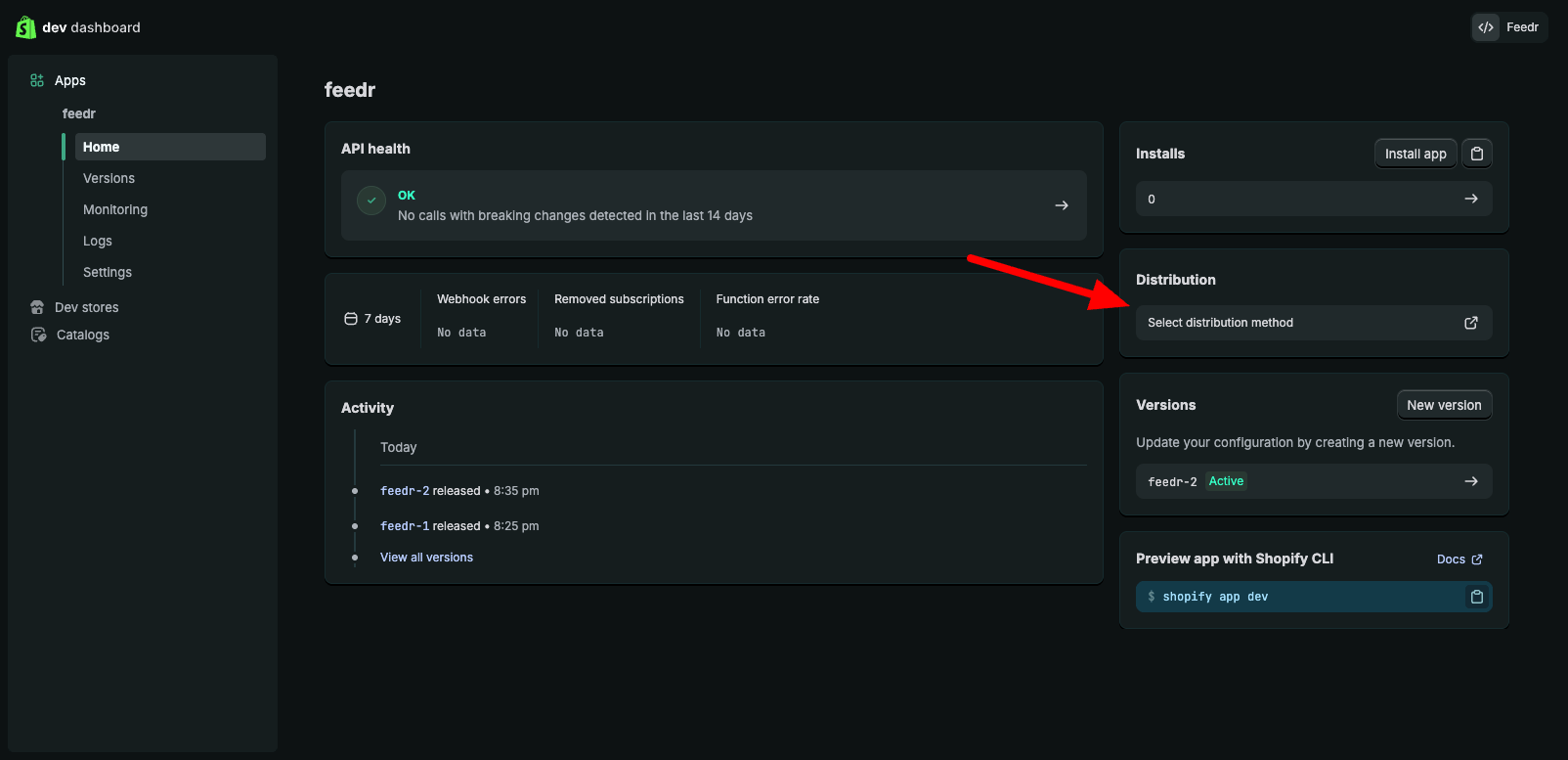Open Logs in the sidebar
This screenshot has width=1568, height=760.
(98, 241)
